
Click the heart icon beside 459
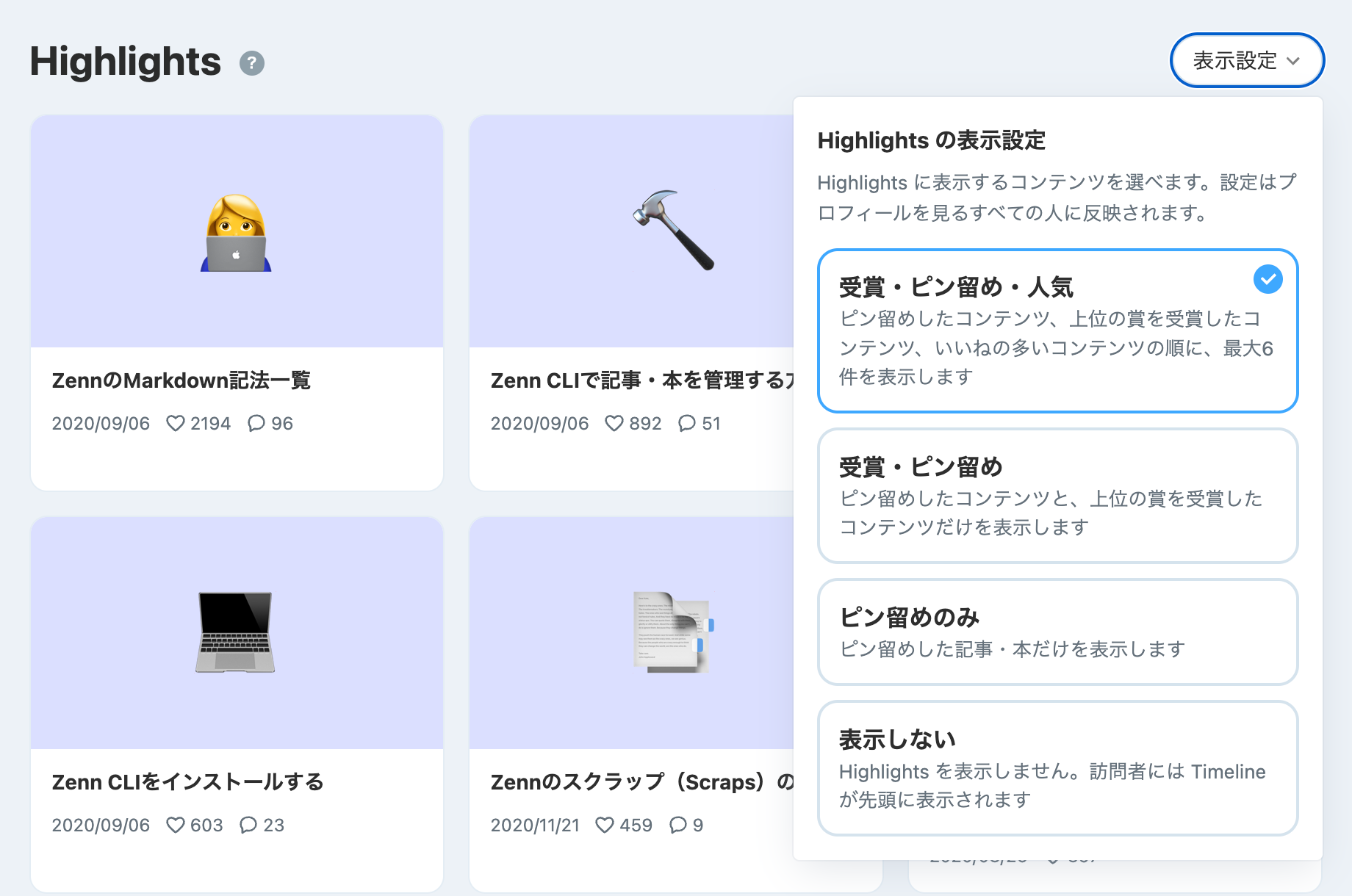click(605, 826)
